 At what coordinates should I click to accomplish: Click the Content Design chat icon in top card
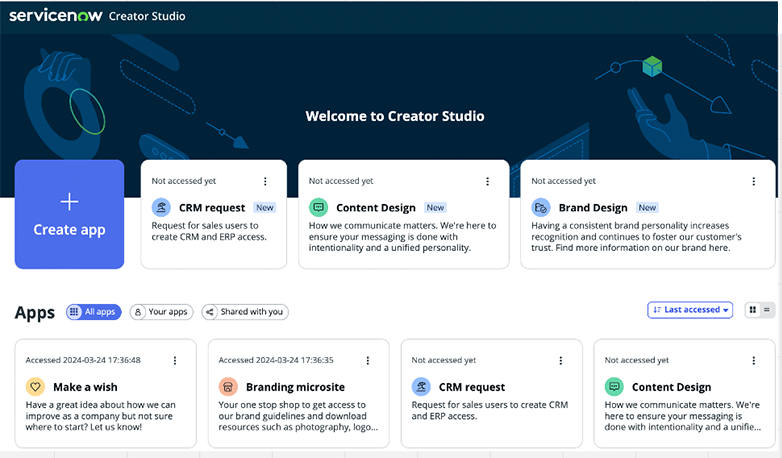click(318, 207)
